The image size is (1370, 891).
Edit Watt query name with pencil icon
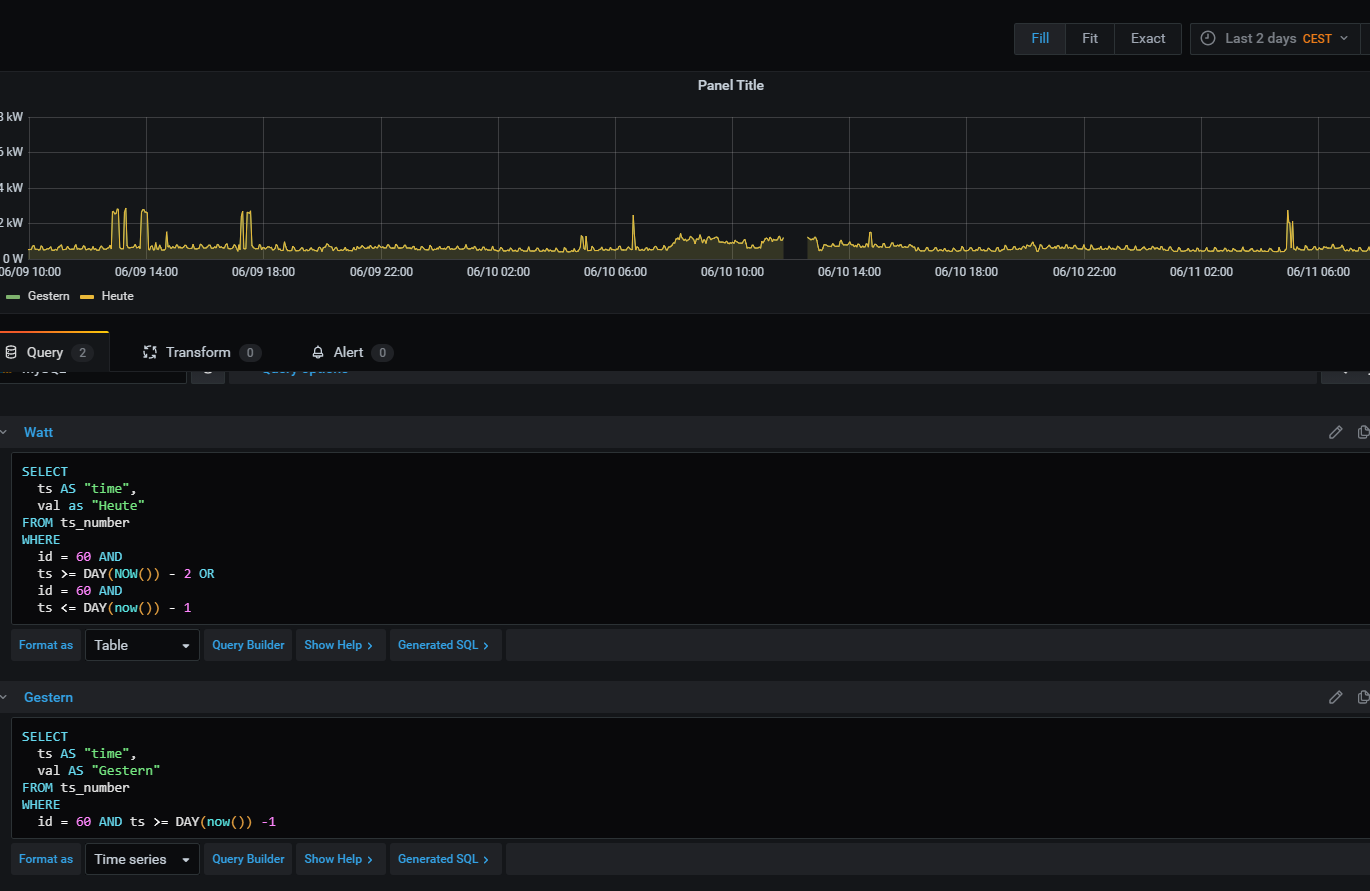tap(1335, 432)
